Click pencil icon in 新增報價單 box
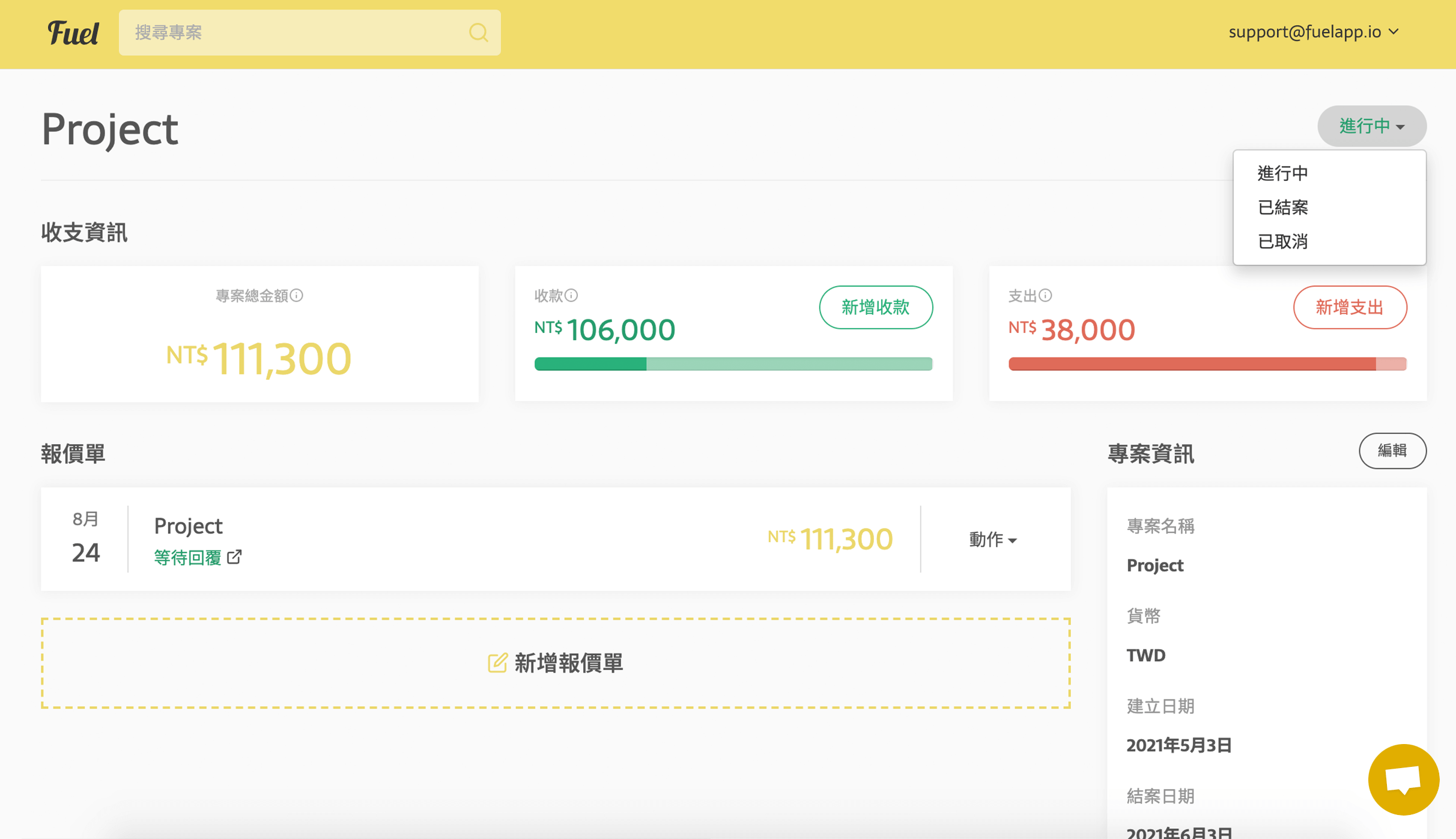Screen dimensions: 1456x839 497,663
